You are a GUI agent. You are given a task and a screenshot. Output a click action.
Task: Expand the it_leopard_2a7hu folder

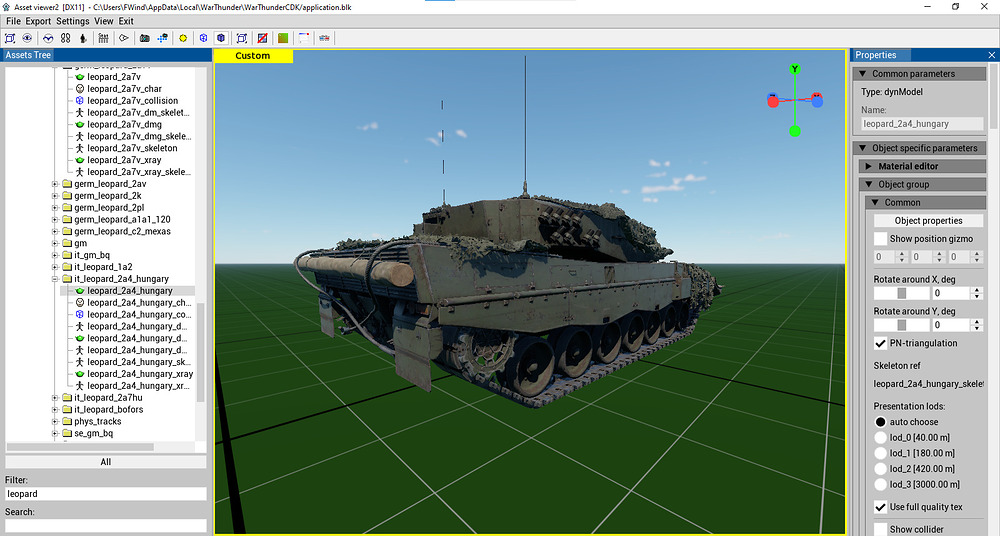click(55, 398)
